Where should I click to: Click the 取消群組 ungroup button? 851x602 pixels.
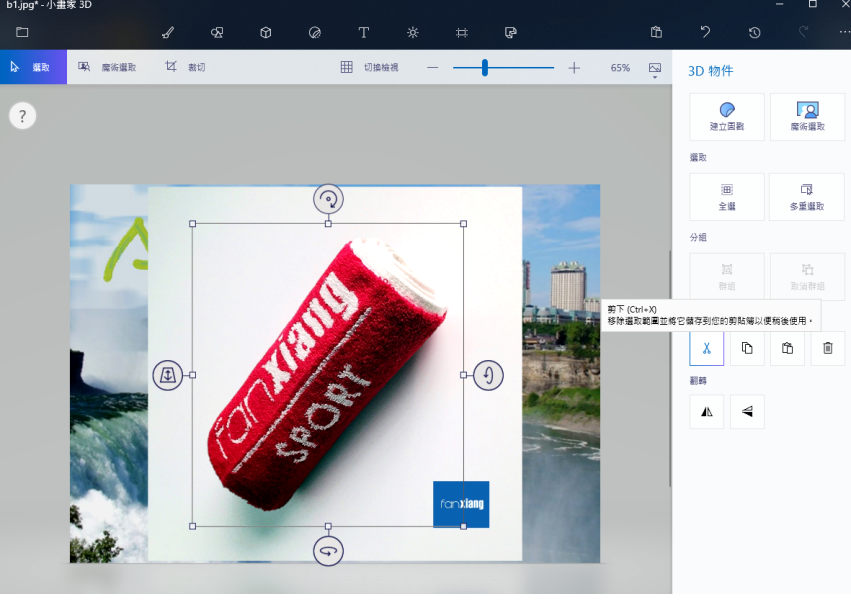(x=807, y=276)
